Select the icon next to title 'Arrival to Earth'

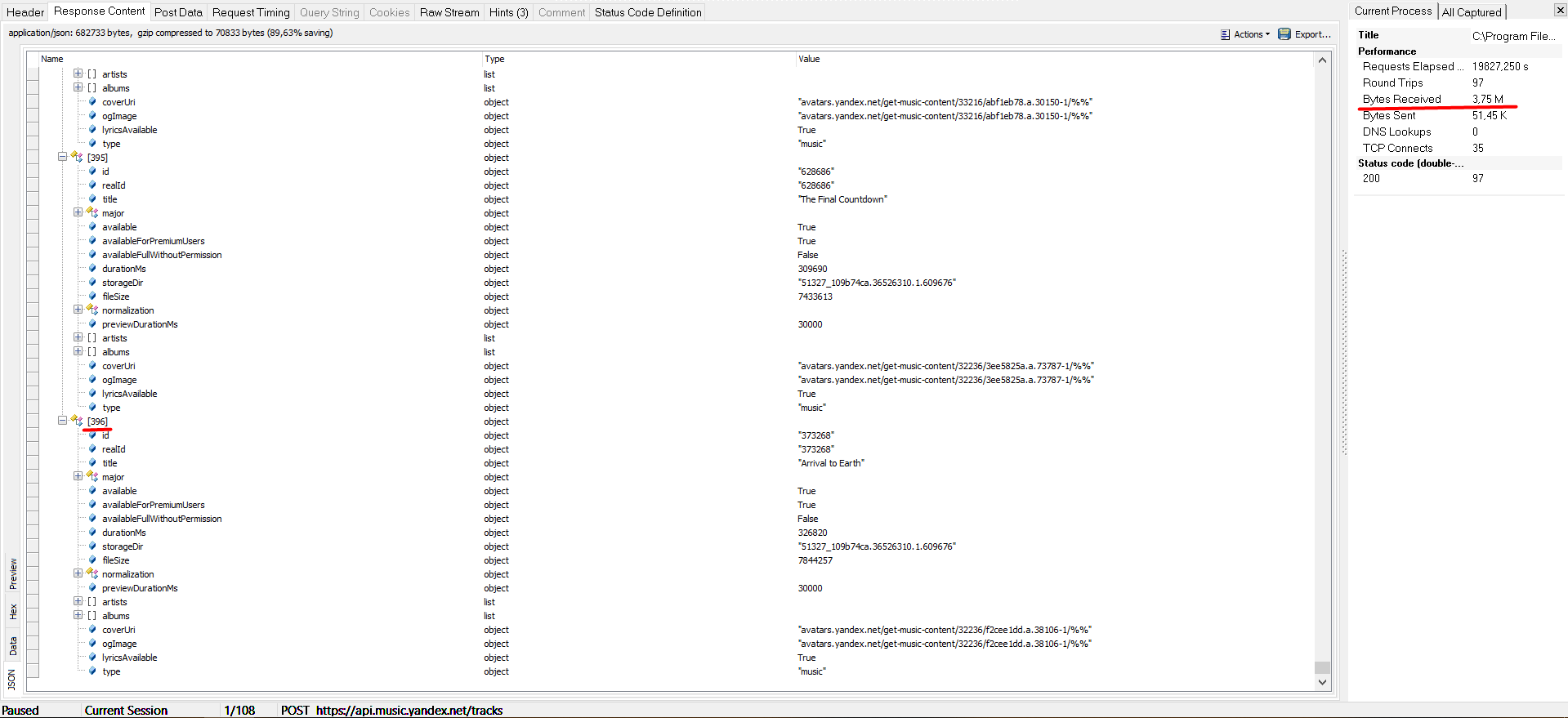92,463
